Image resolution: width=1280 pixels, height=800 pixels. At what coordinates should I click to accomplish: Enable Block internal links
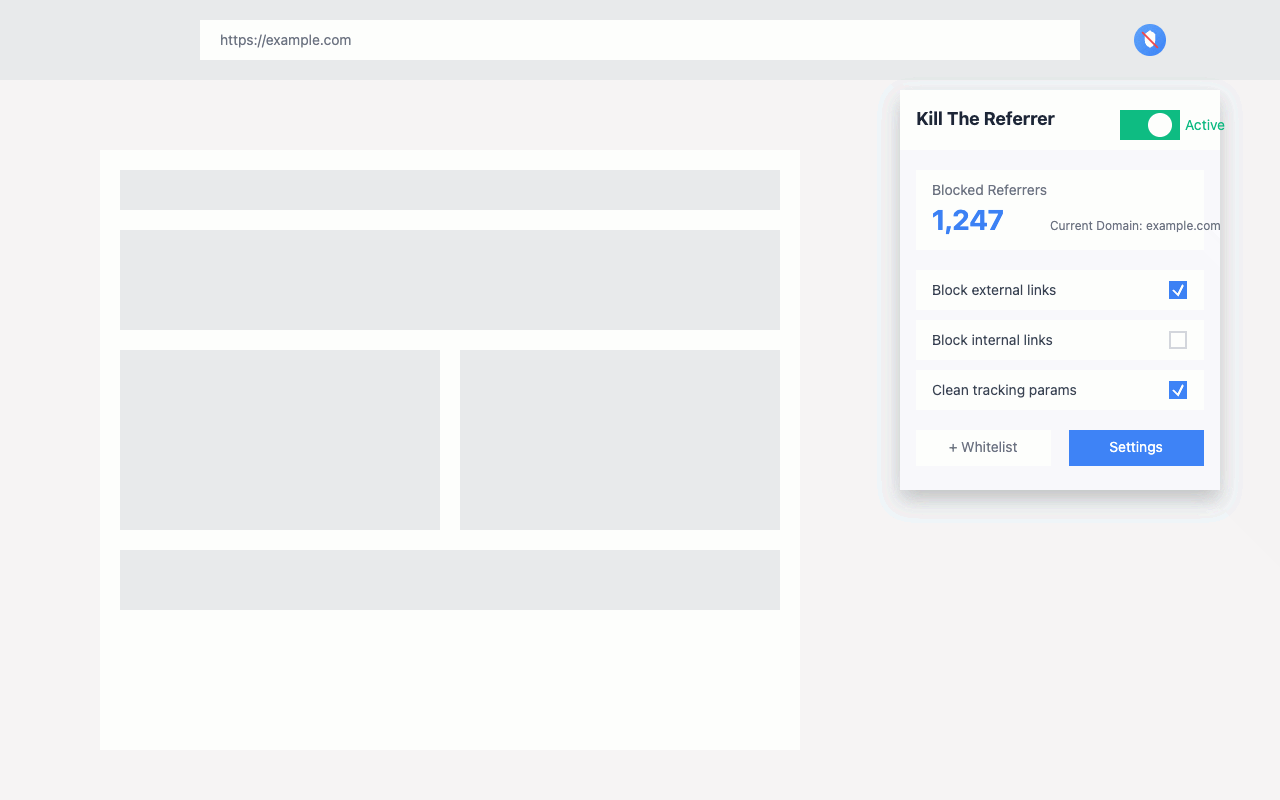click(1177, 340)
